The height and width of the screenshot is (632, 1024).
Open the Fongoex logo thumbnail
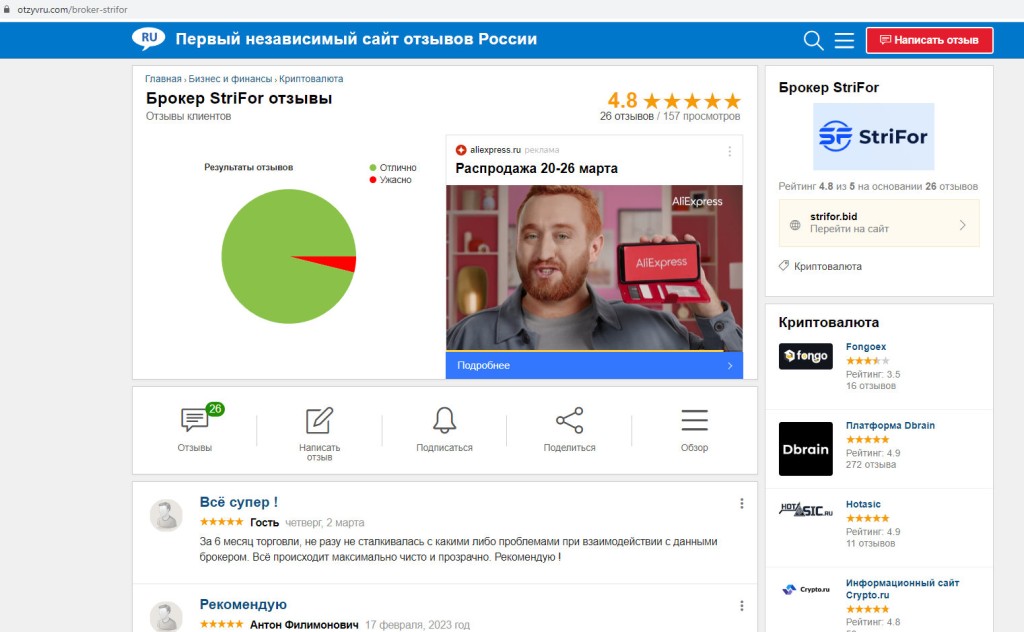click(806, 356)
